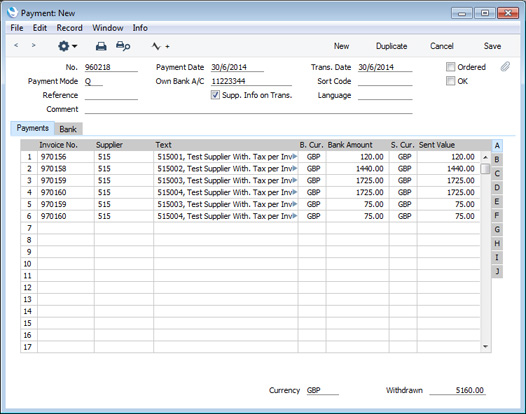Click the print preview icon

pos(123,46)
